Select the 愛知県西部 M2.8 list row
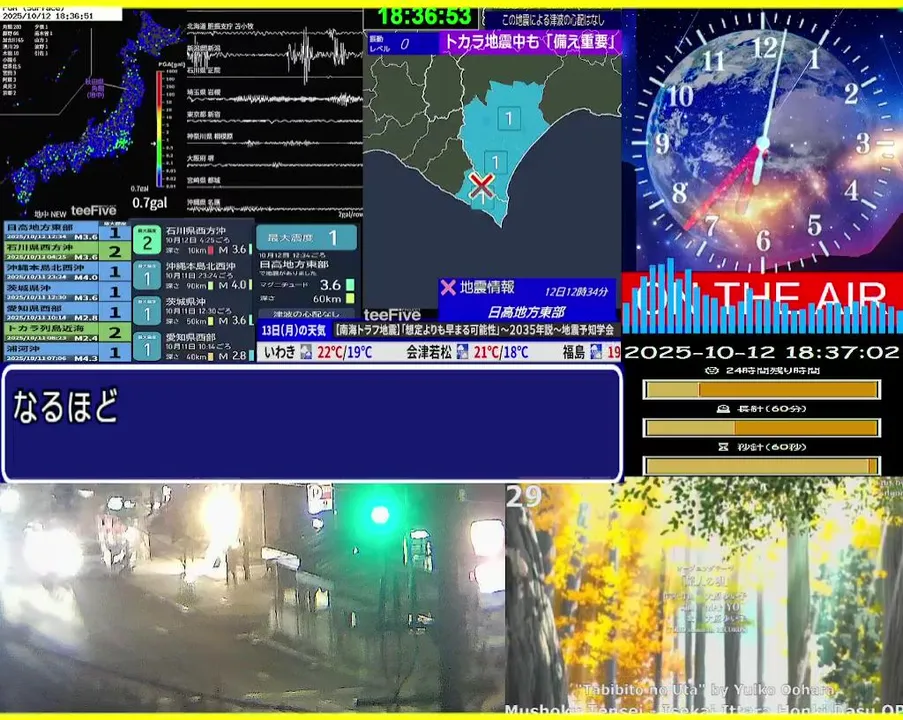Image resolution: width=903 pixels, height=720 pixels. point(67,312)
